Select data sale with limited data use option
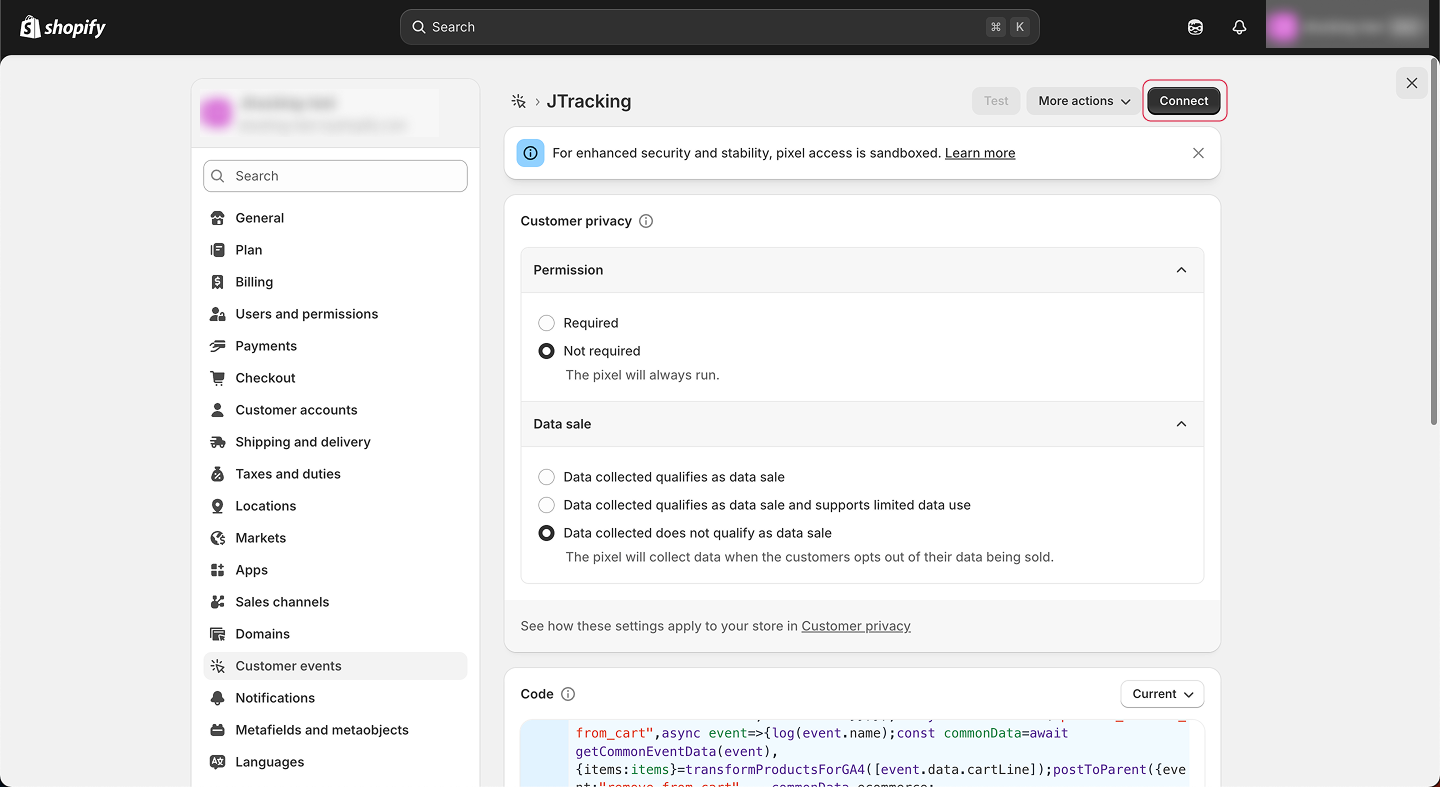The image size is (1440, 787). coord(546,505)
